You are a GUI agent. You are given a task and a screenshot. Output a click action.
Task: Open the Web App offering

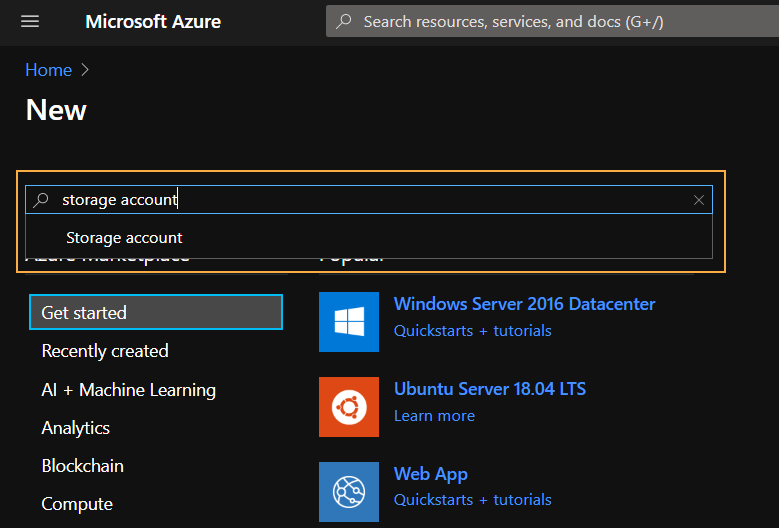[x=431, y=474]
